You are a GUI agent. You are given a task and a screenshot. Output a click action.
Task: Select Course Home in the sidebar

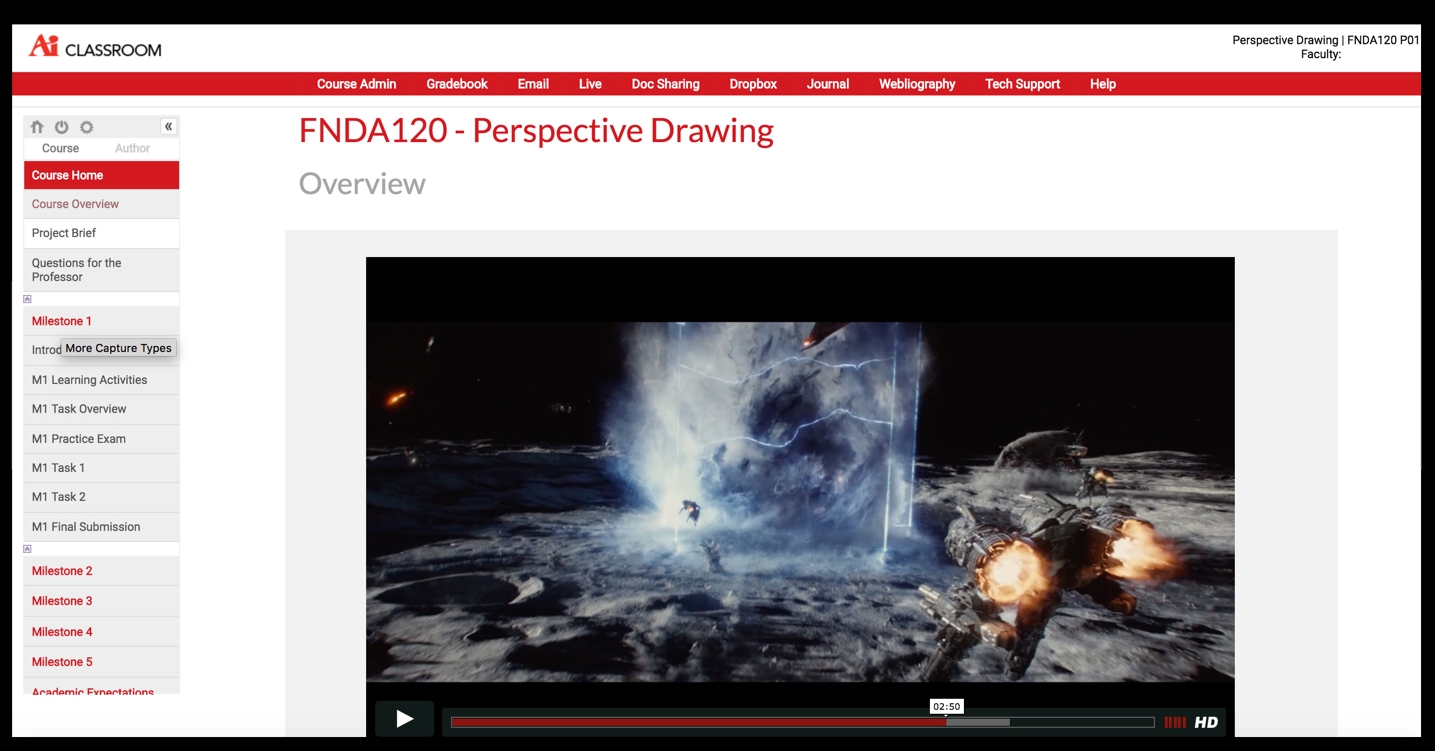click(101, 175)
